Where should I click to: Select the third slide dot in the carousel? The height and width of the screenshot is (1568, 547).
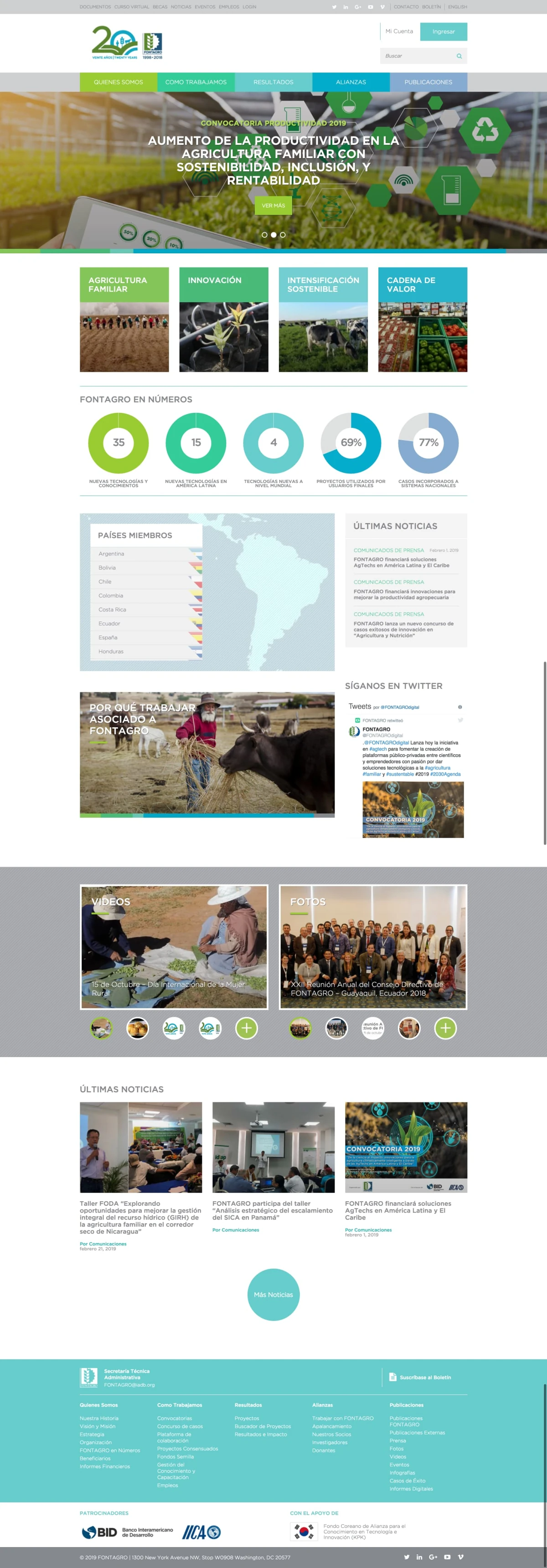[x=283, y=234]
